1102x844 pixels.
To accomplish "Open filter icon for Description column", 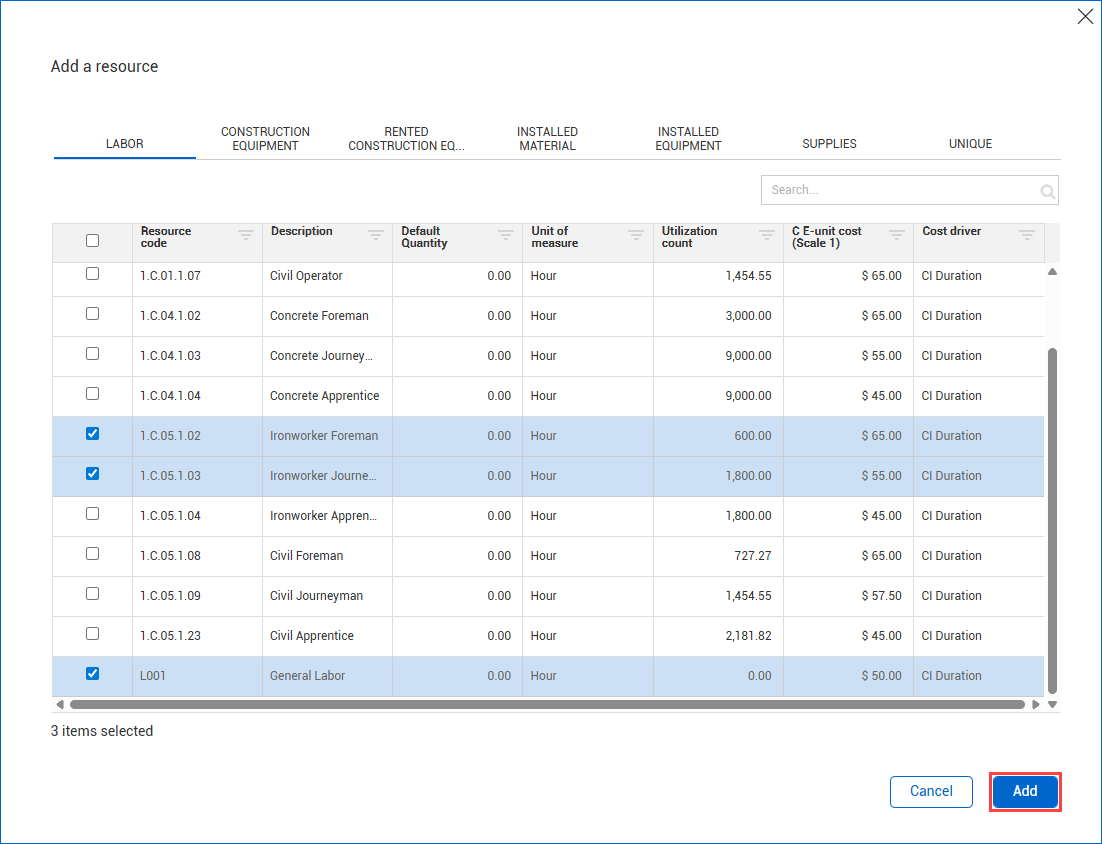I will 376,235.
